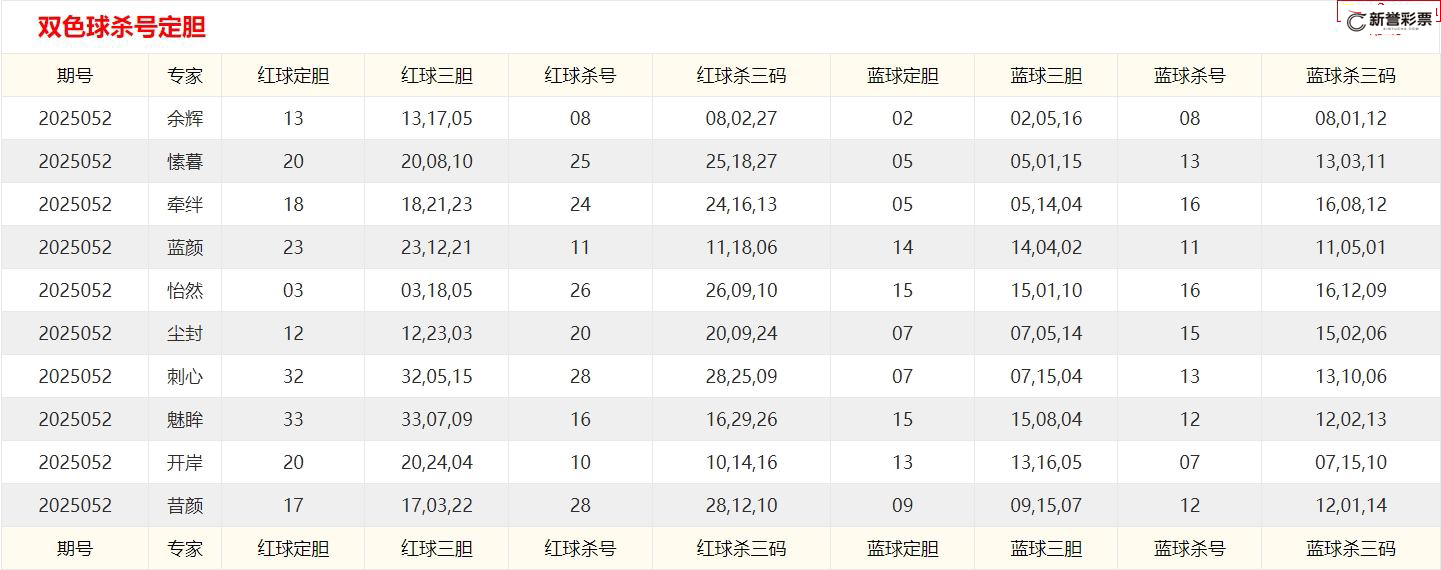
Task: Click 魅眸's 红球杀三码 value 16,29,26
Action: 741,419
